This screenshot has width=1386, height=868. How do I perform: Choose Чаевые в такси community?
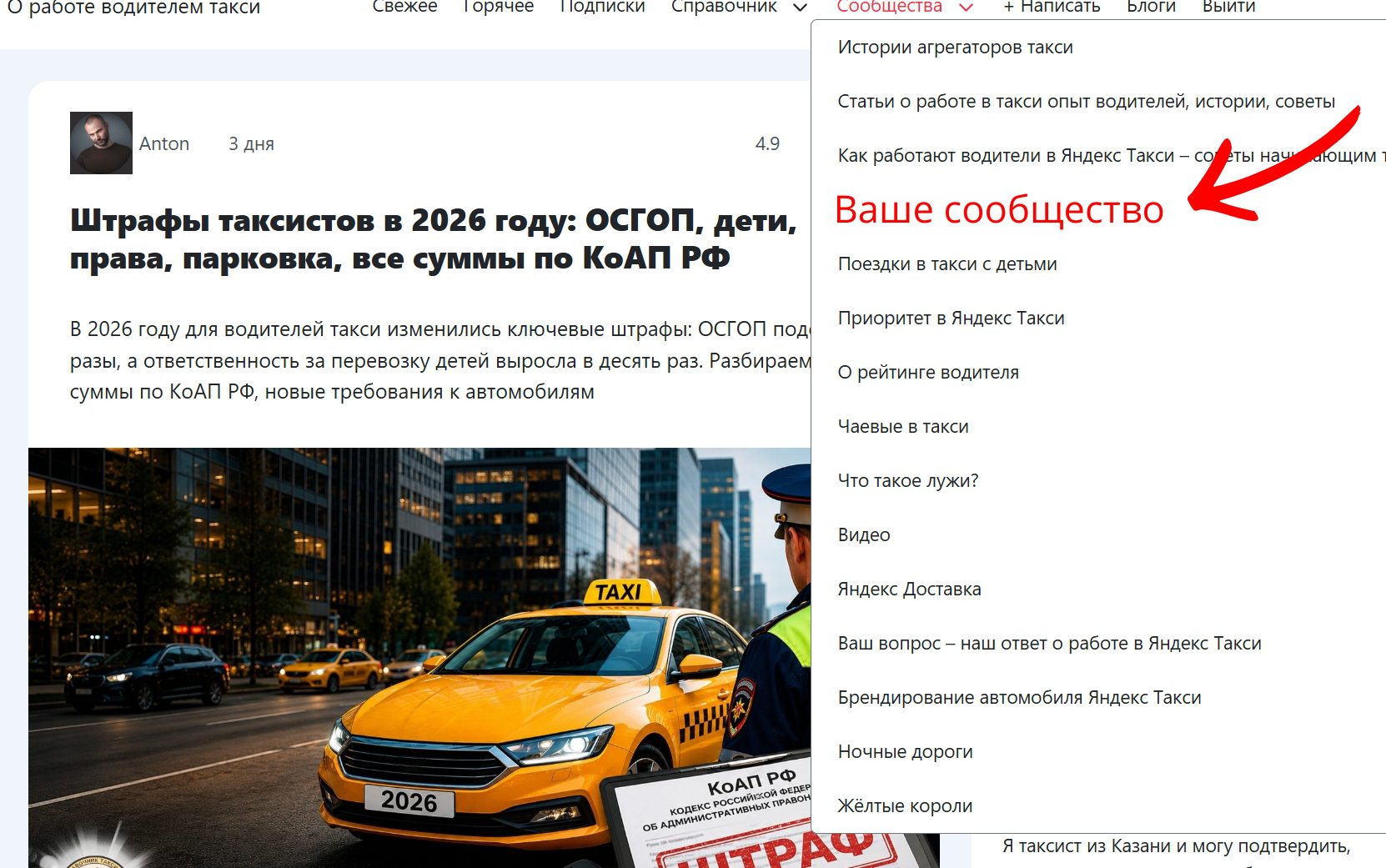tap(903, 427)
